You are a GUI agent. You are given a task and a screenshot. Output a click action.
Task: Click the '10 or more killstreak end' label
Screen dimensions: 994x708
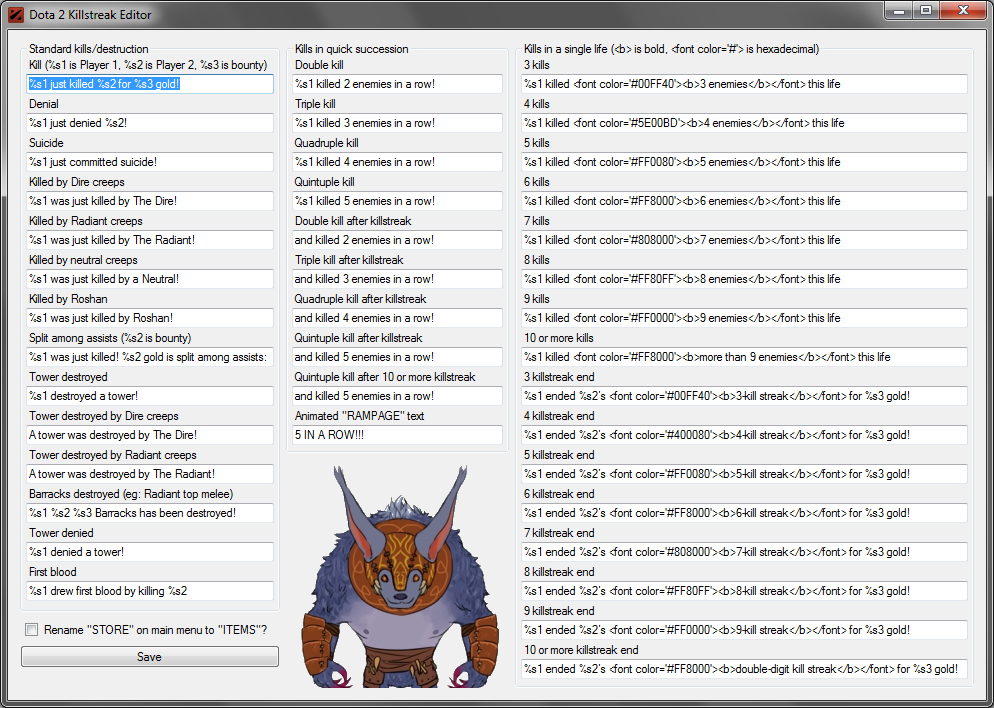click(581, 650)
